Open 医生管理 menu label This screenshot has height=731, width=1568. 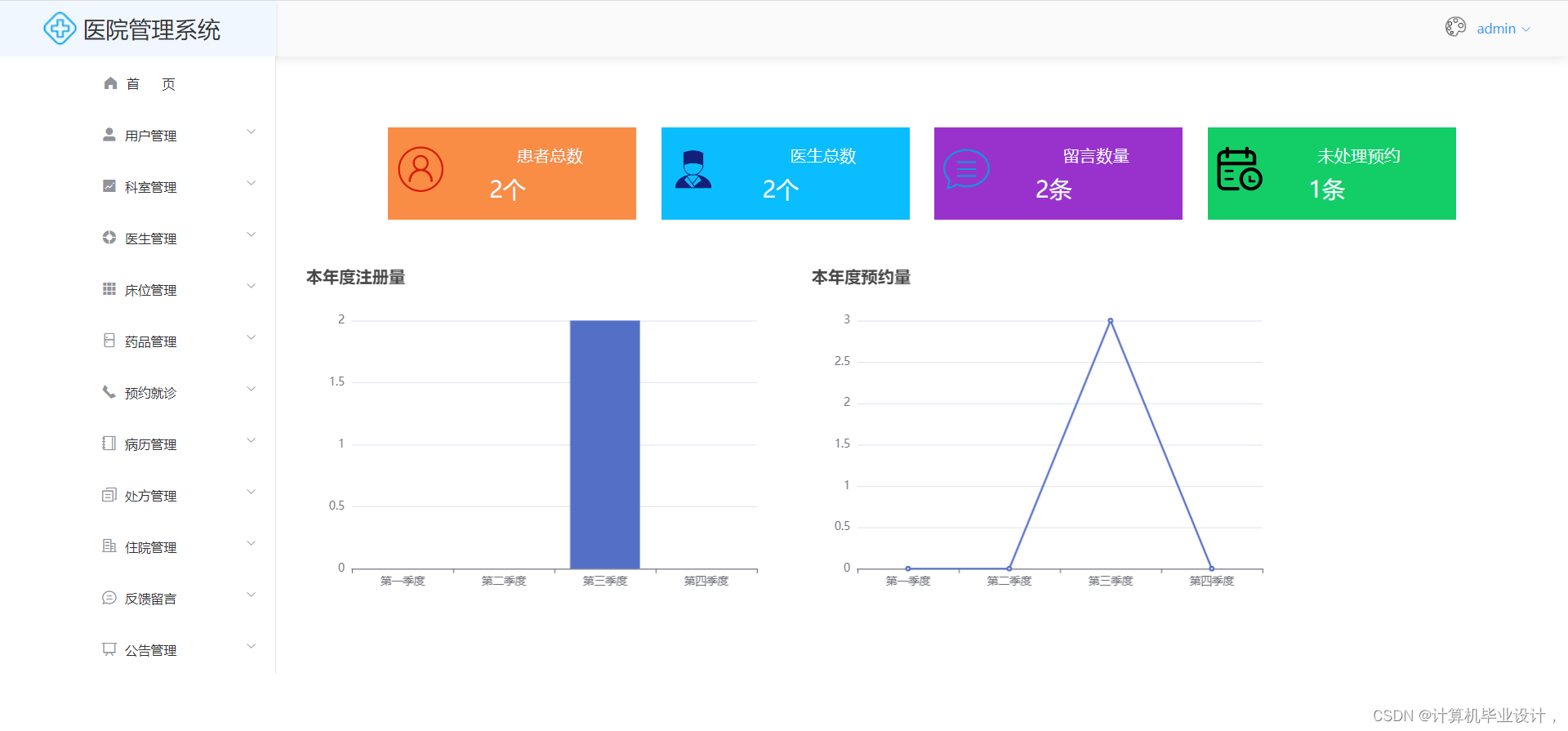click(x=151, y=238)
